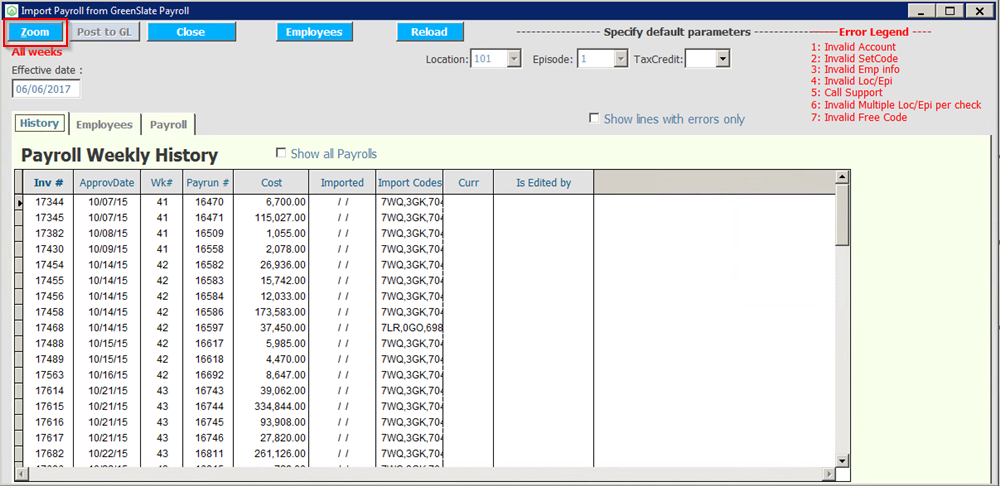Select invoice 17345 cell
Screen dimensions: 1000x486
(x=48, y=217)
